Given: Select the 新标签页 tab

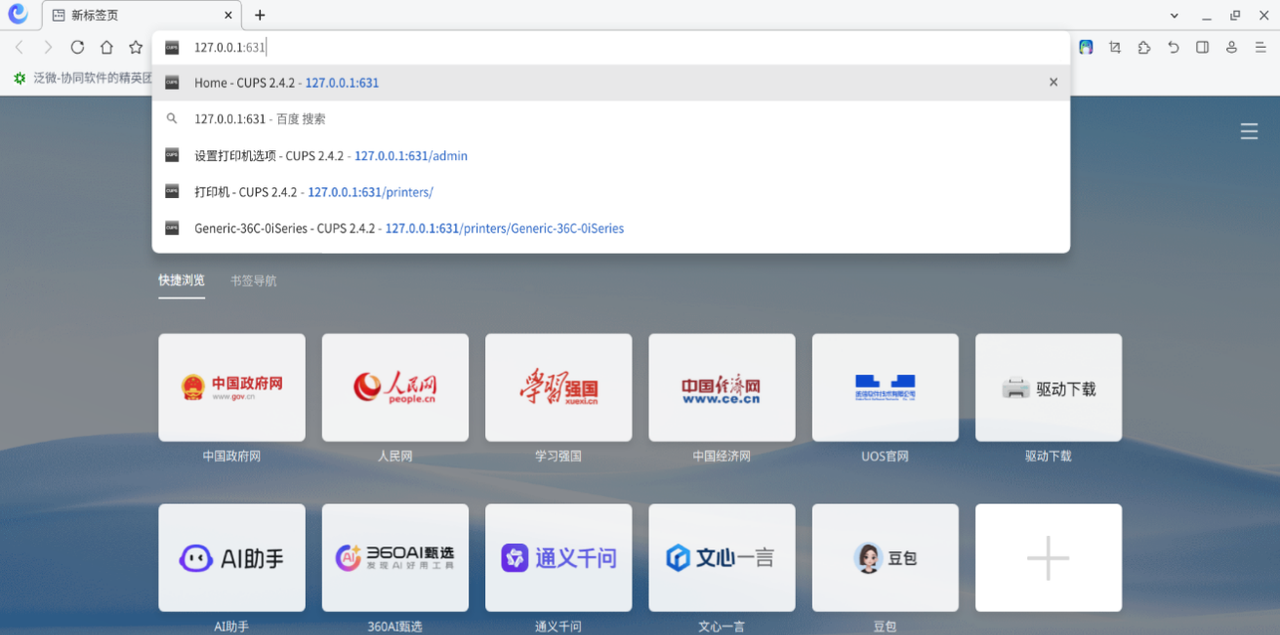Looking at the screenshot, I should coord(142,15).
